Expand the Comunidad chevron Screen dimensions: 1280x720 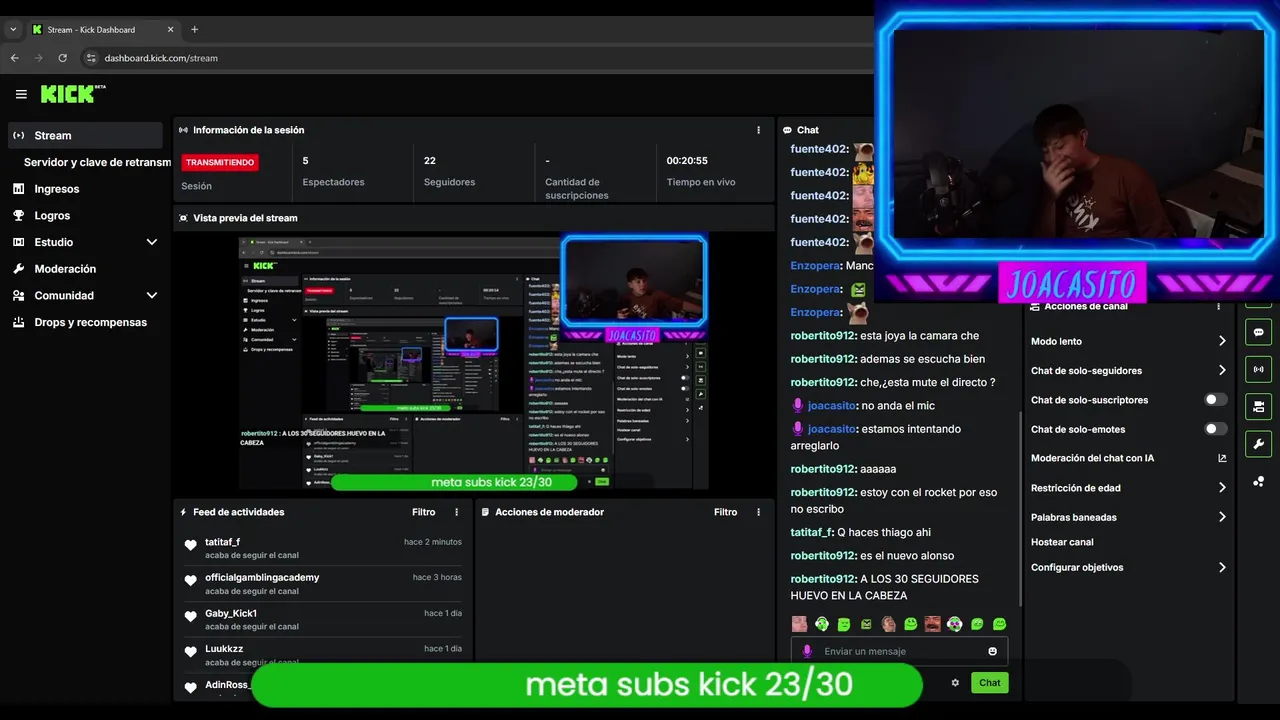point(152,296)
